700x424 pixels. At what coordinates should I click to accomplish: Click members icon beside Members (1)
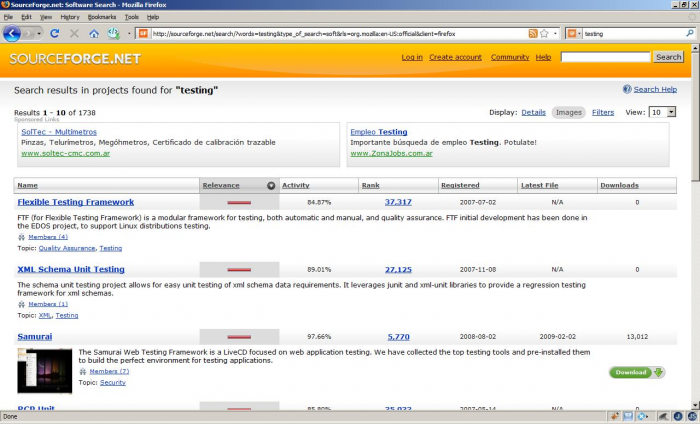21,304
